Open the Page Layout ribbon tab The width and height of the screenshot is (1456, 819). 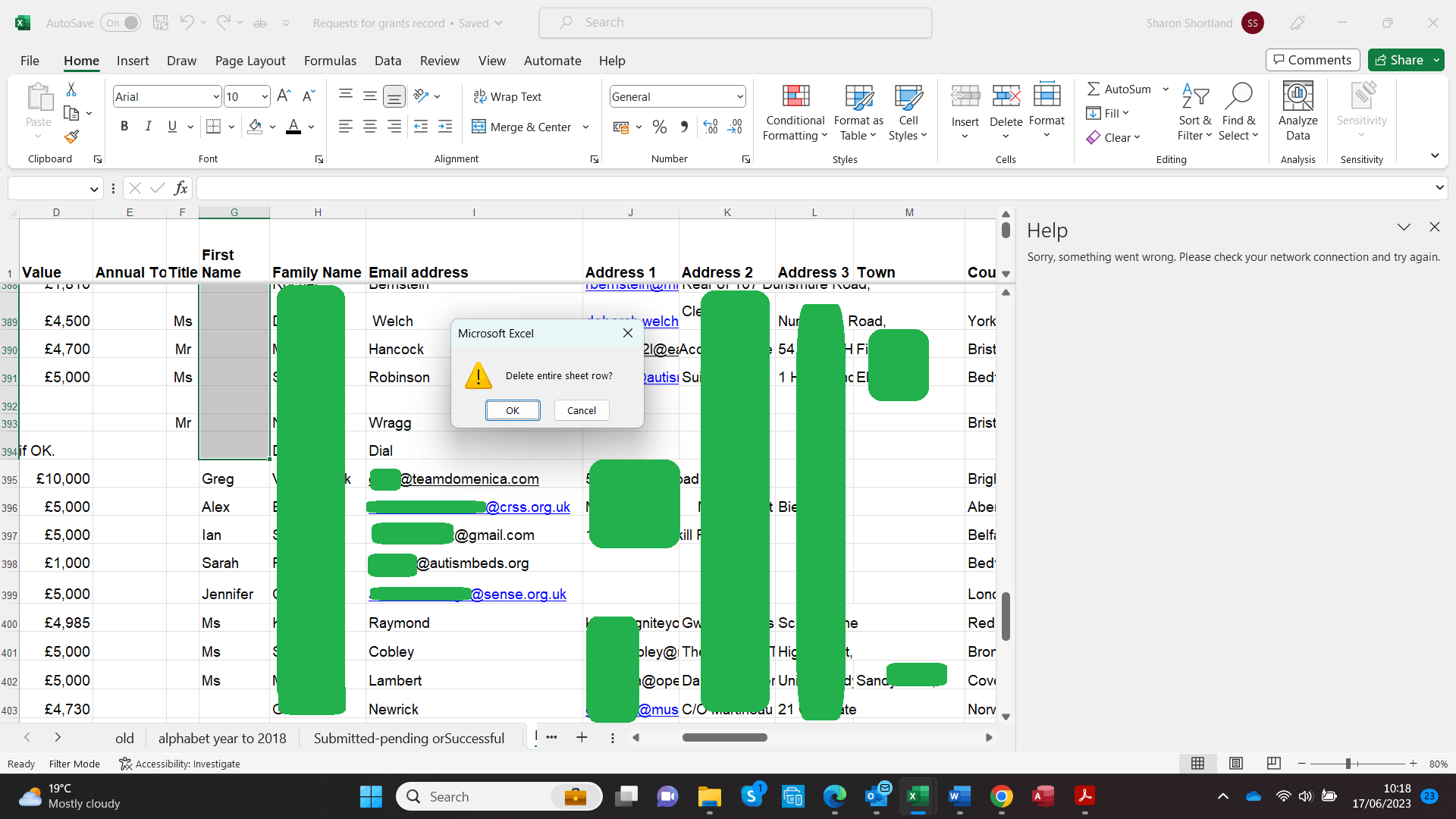250,61
